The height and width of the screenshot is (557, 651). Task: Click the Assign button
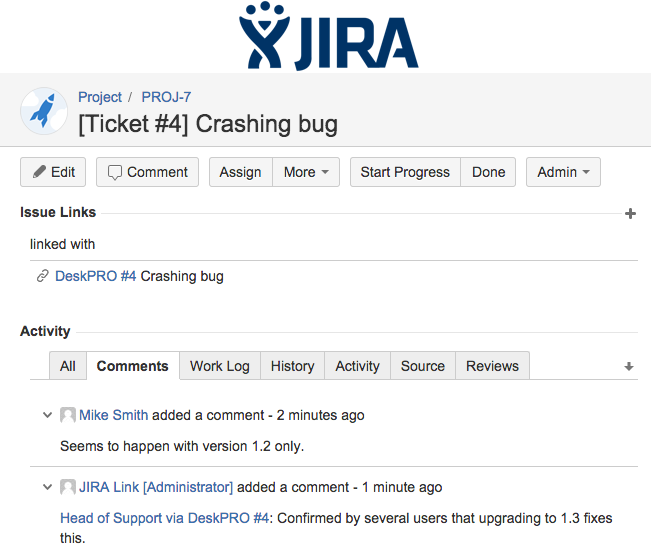pyautogui.click(x=241, y=172)
